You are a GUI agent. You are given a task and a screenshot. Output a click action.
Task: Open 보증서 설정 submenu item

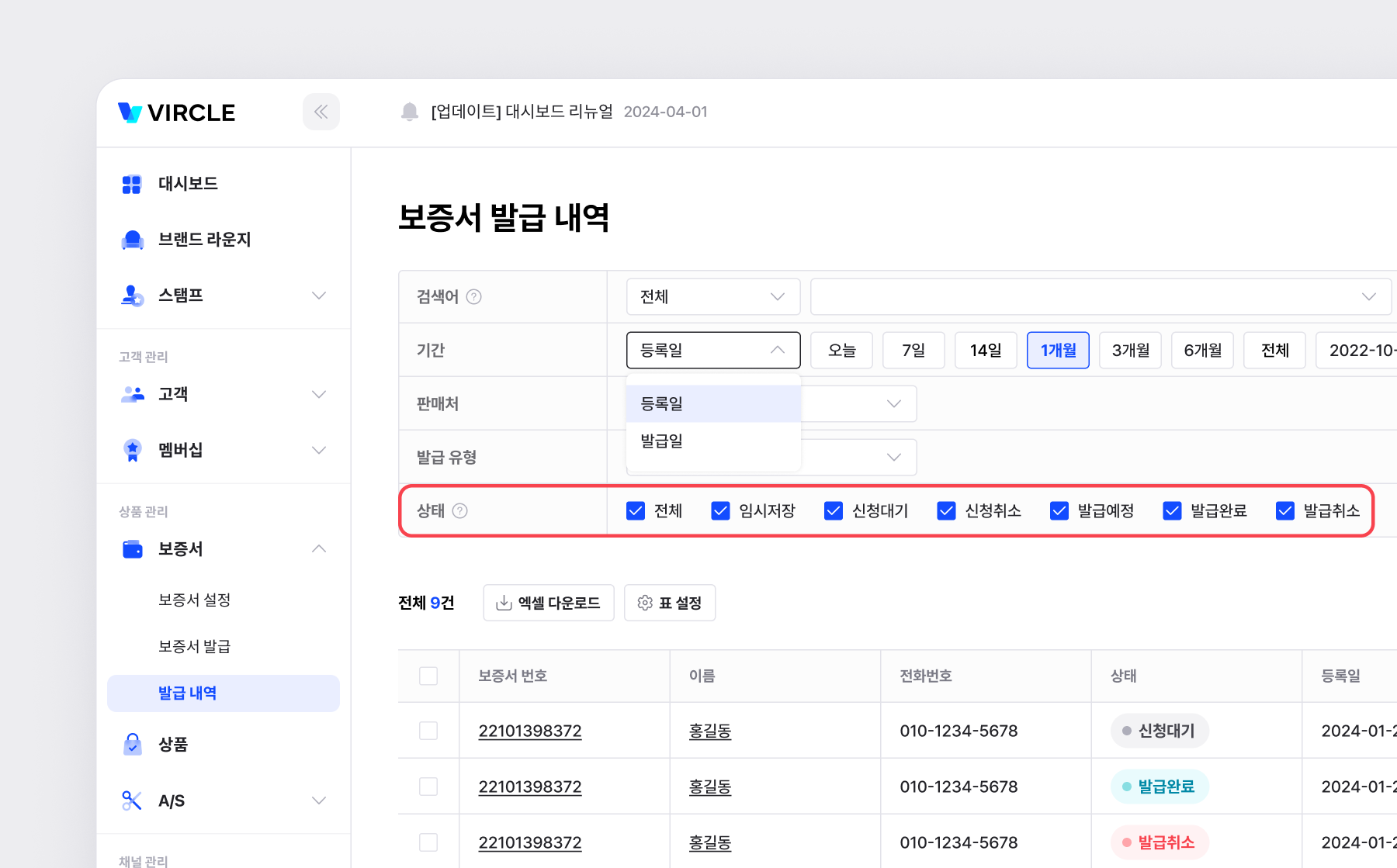194,600
